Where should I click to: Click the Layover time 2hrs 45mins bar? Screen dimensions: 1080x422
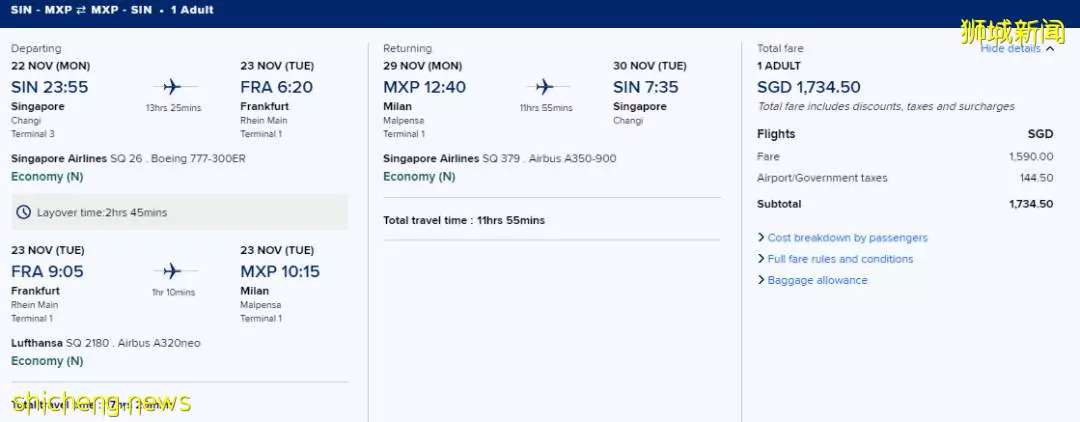click(x=180, y=212)
